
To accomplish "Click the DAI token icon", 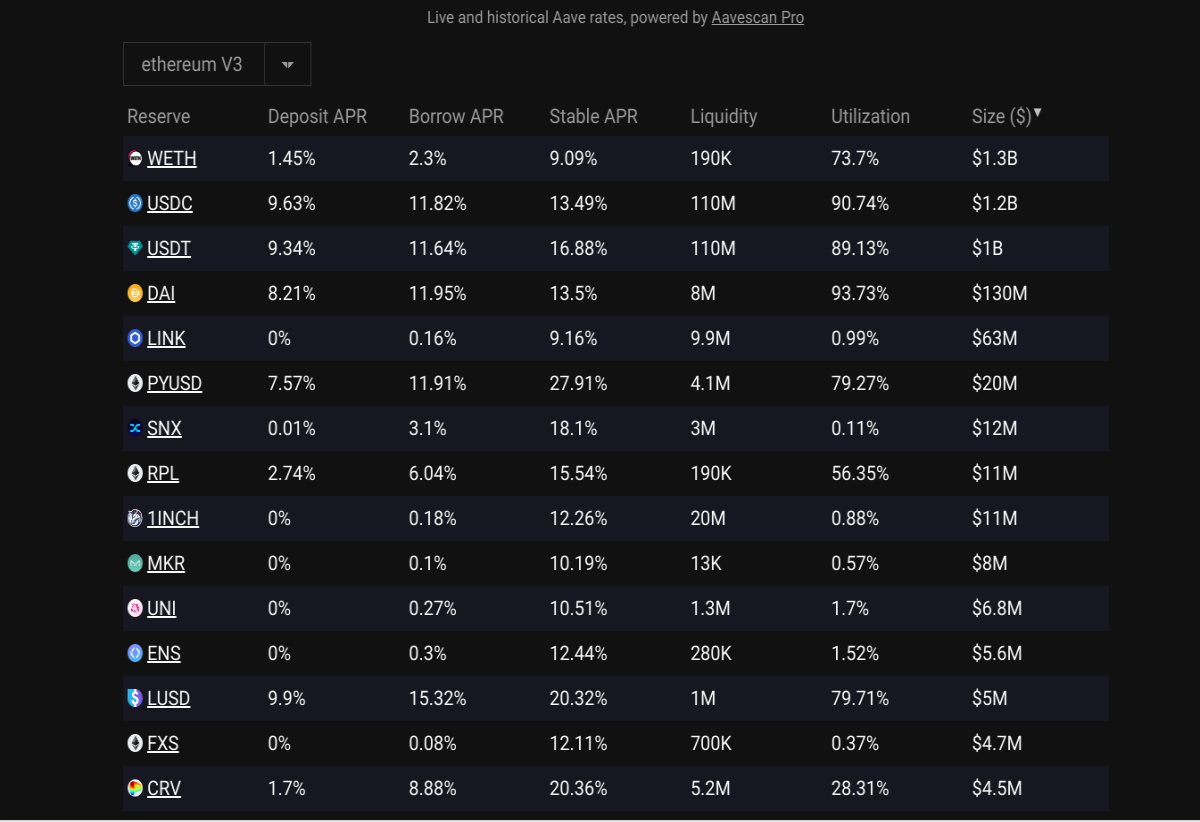I will pyautogui.click(x=135, y=293).
